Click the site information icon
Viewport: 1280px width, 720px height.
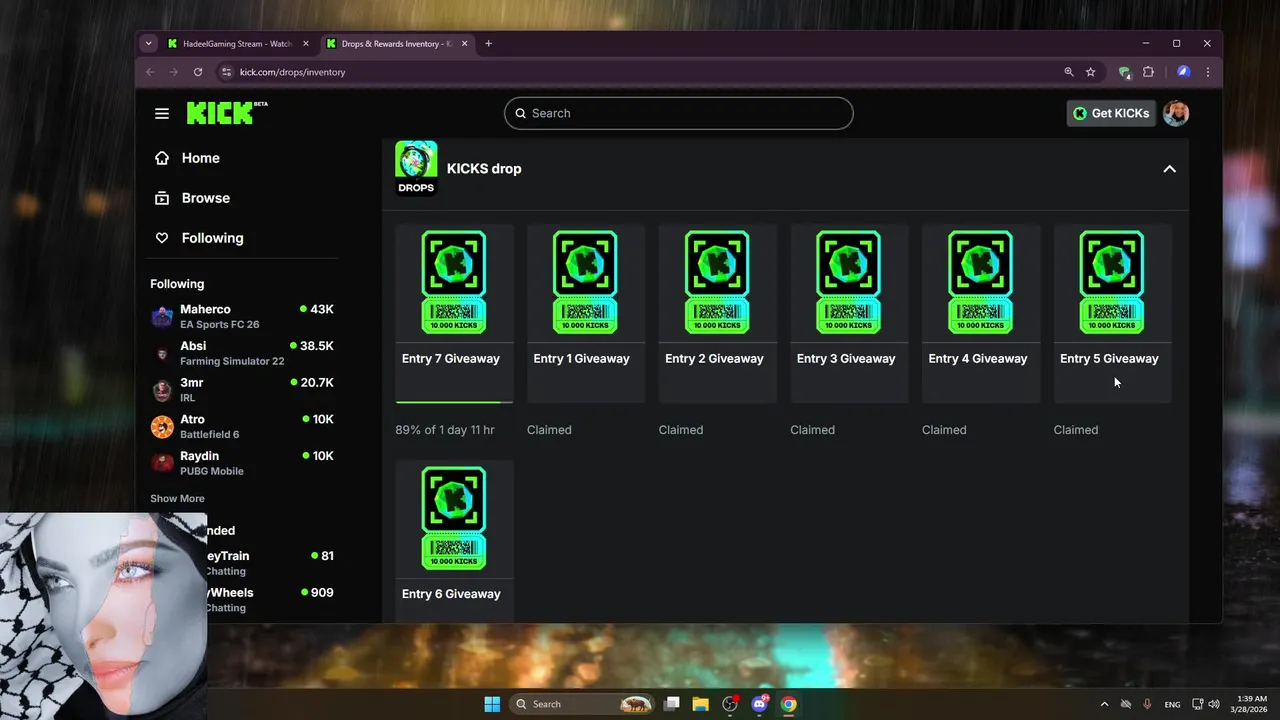[x=226, y=72]
